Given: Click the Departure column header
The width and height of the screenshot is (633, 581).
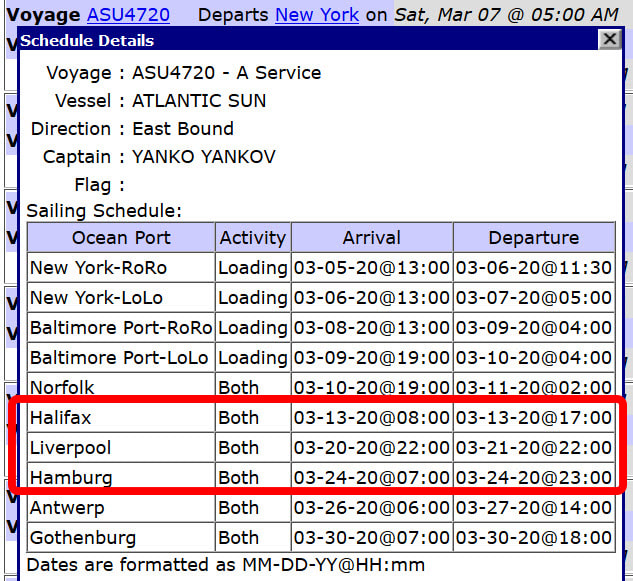Looking at the screenshot, I should coord(533,238).
